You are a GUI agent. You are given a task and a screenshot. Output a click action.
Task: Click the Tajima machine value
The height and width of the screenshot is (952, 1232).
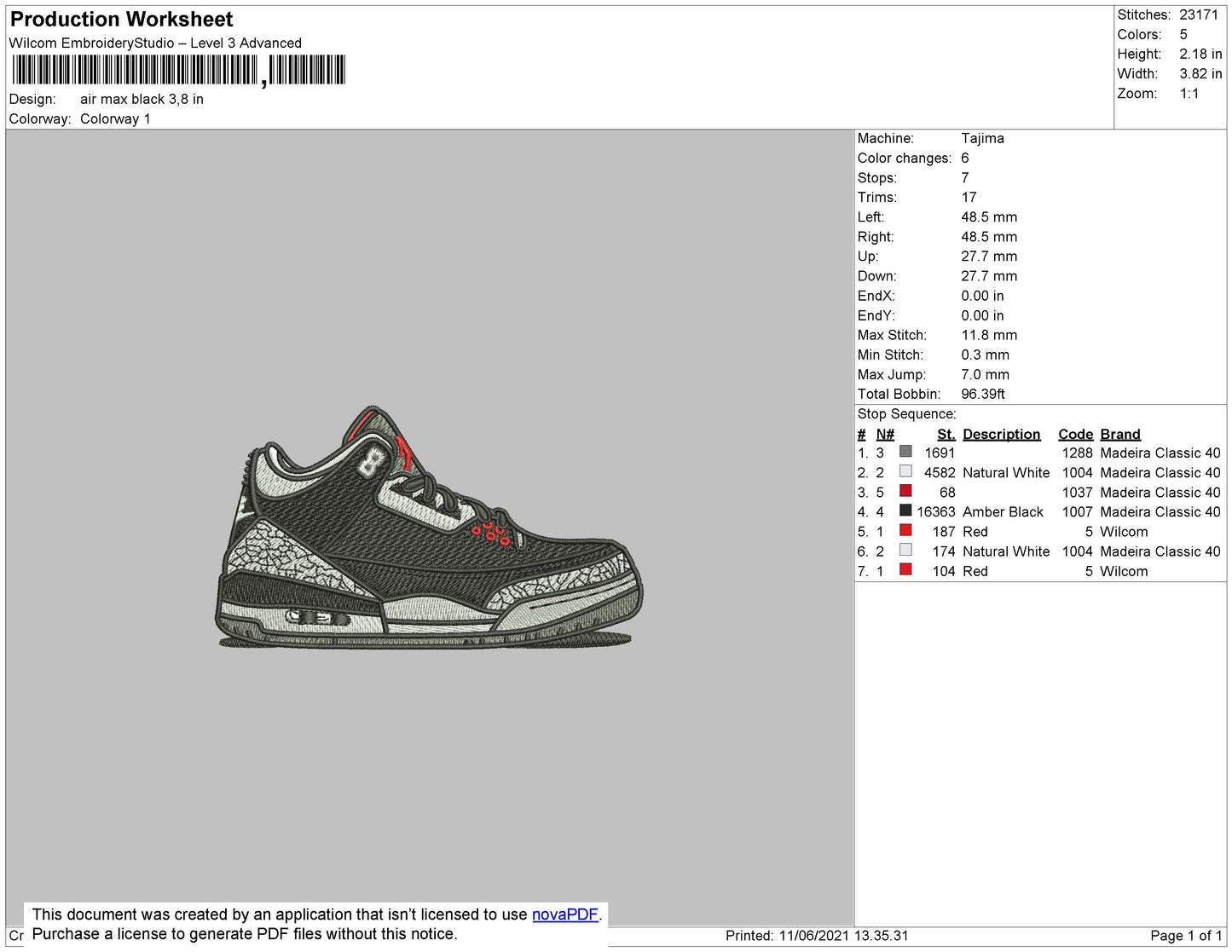(982, 138)
